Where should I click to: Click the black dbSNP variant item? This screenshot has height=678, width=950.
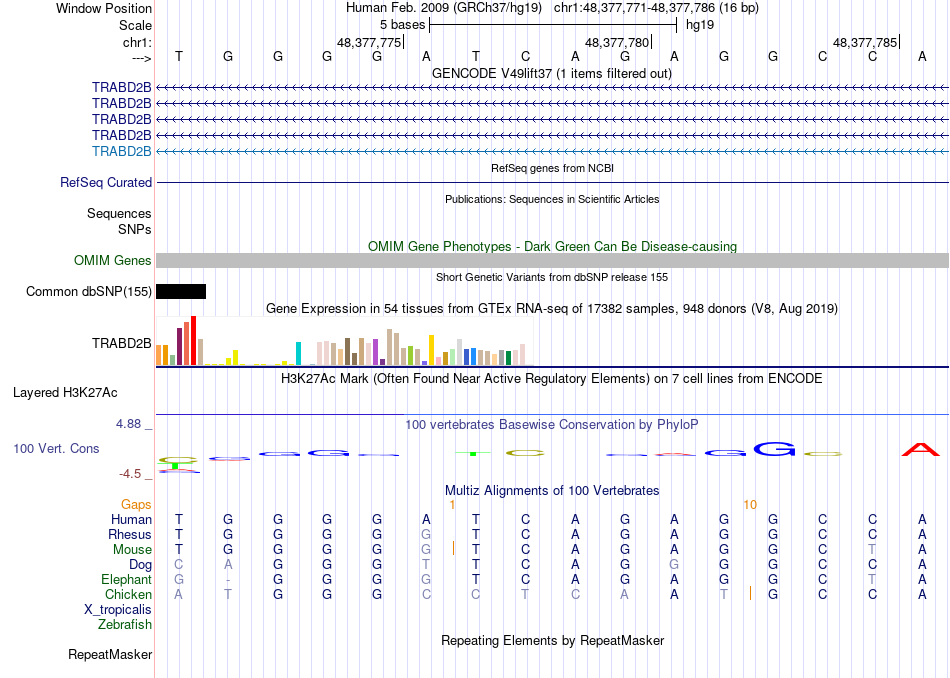181,291
